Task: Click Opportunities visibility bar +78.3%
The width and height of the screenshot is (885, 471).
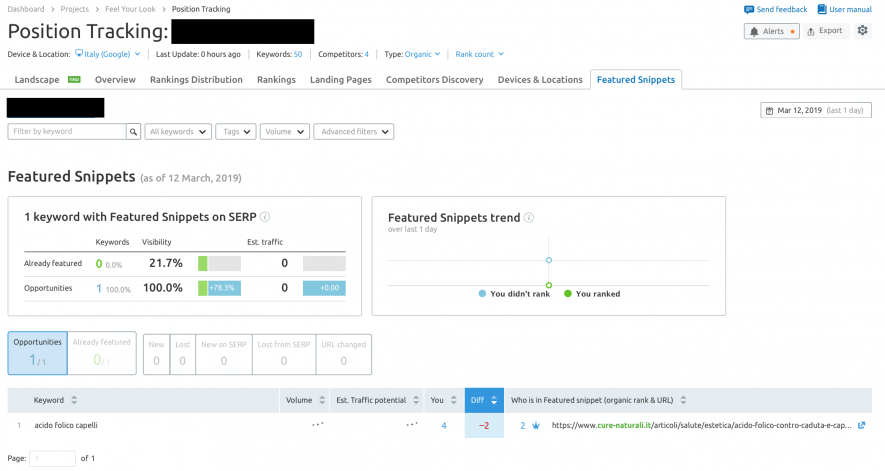Action: click(220, 288)
